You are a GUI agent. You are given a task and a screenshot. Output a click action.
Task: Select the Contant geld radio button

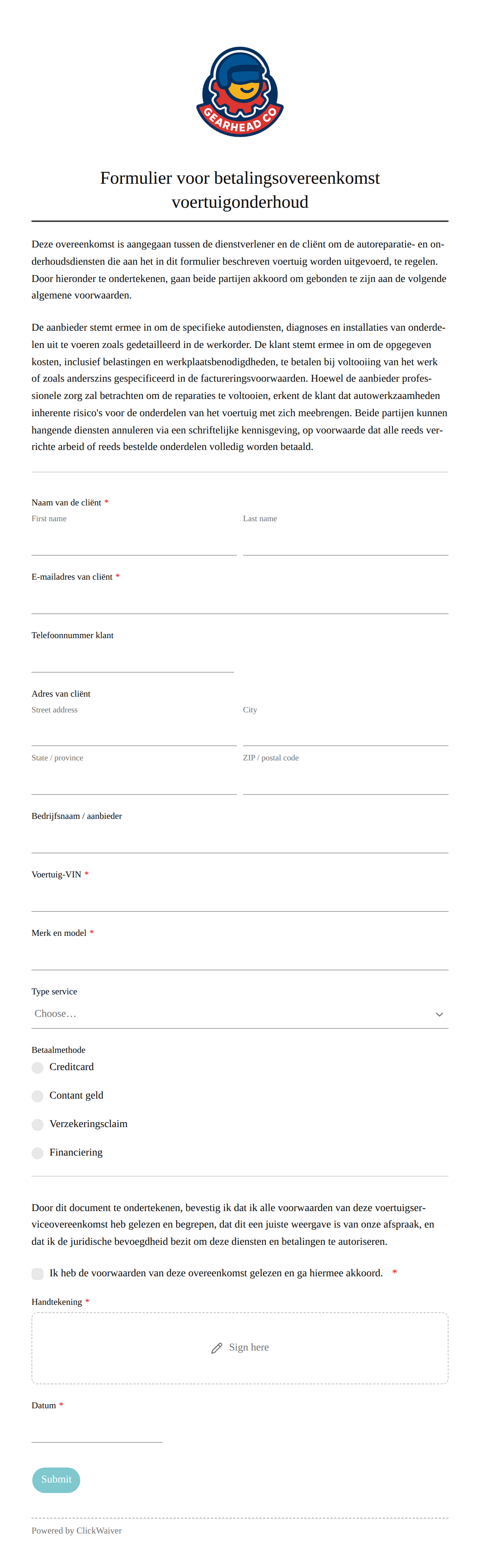click(x=38, y=1096)
